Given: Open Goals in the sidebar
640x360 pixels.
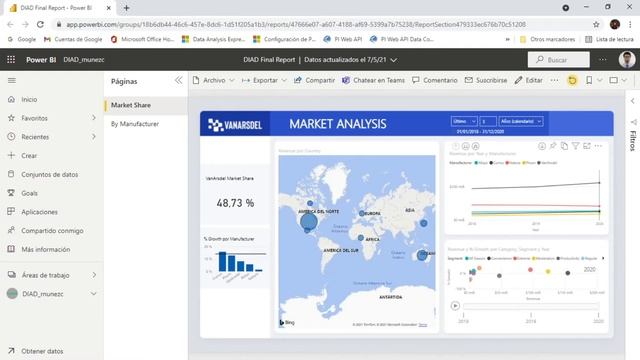Looking at the screenshot, I should tap(29, 193).
